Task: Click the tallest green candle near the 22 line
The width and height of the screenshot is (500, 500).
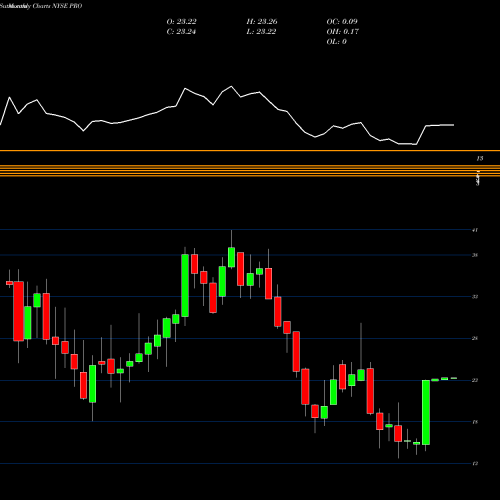Action: (426, 412)
